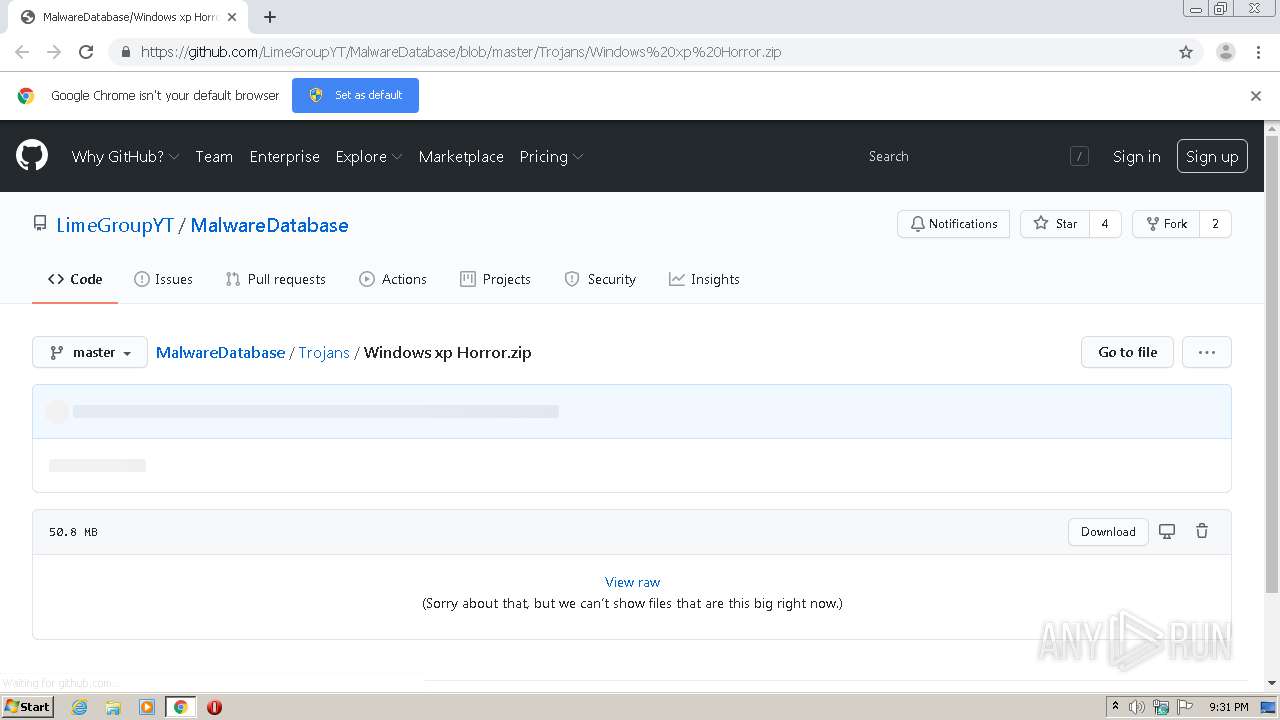Screen dimensions: 1280x720
Task: Dismiss default browser notification bar
Action: tap(1256, 96)
